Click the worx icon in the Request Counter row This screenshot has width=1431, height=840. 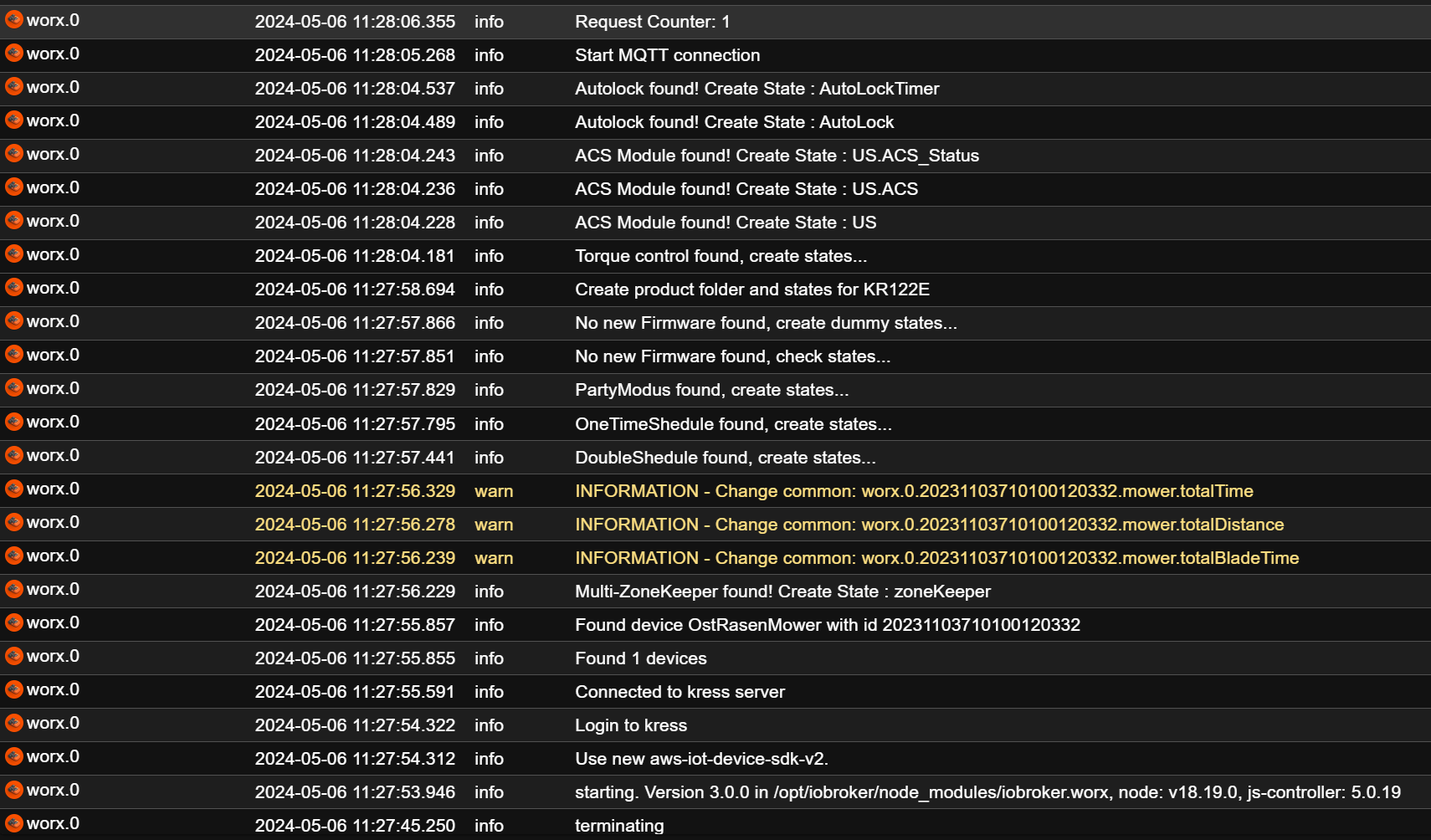click(x=14, y=20)
